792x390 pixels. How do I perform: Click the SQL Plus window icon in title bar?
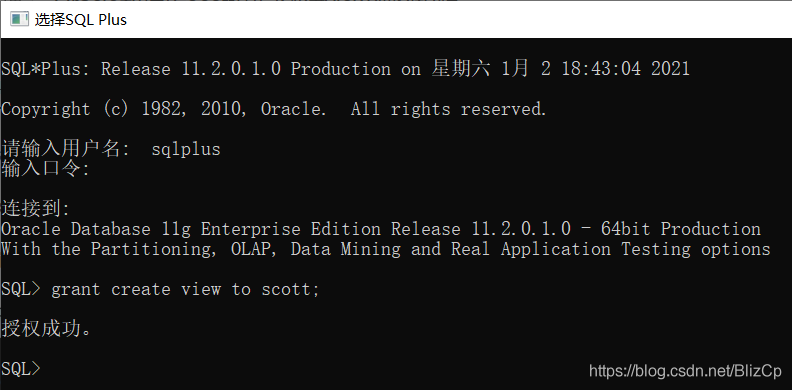click(x=19, y=20)
